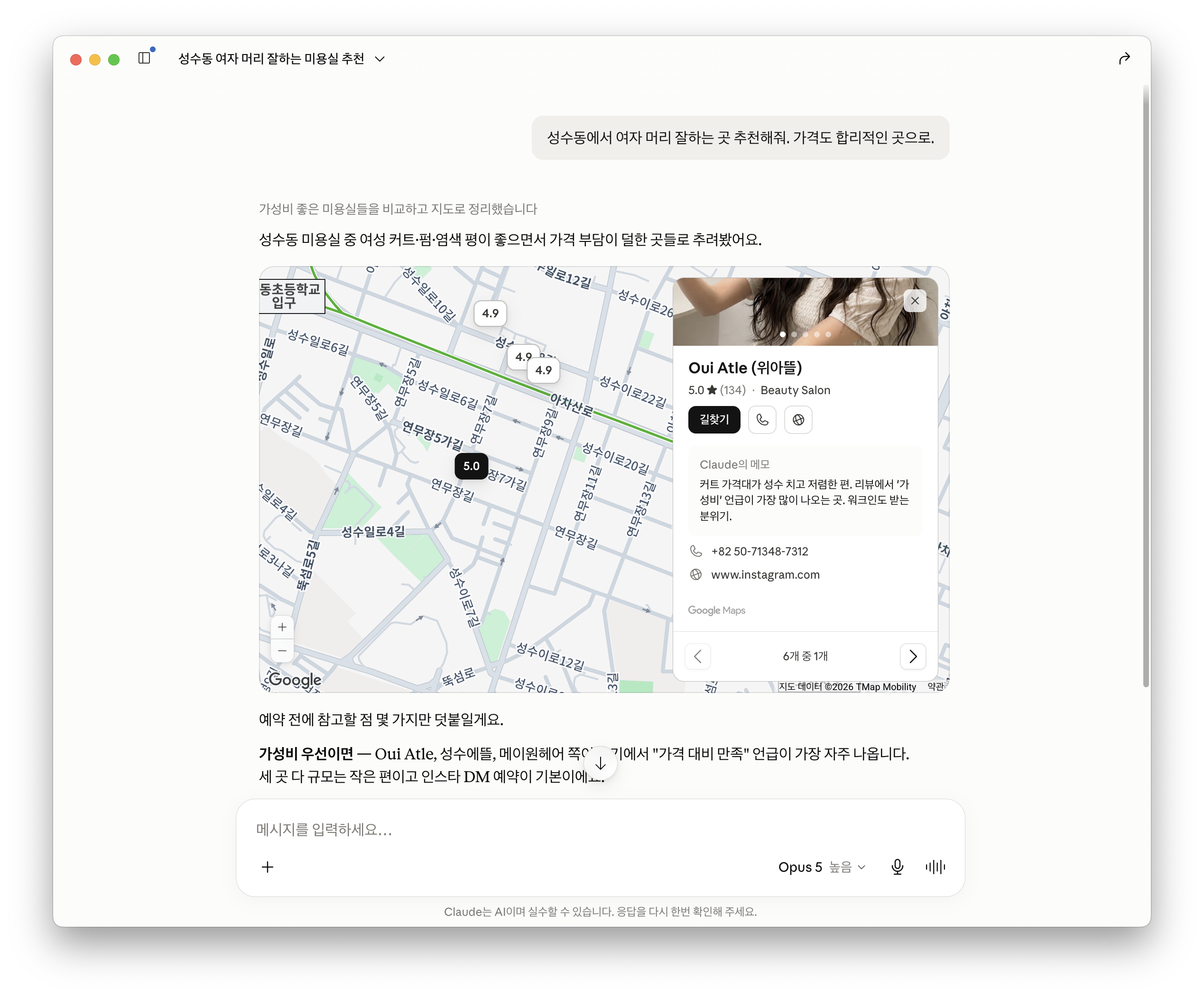
Task: Click the second photo carousel dot
Action: [794, 334]
